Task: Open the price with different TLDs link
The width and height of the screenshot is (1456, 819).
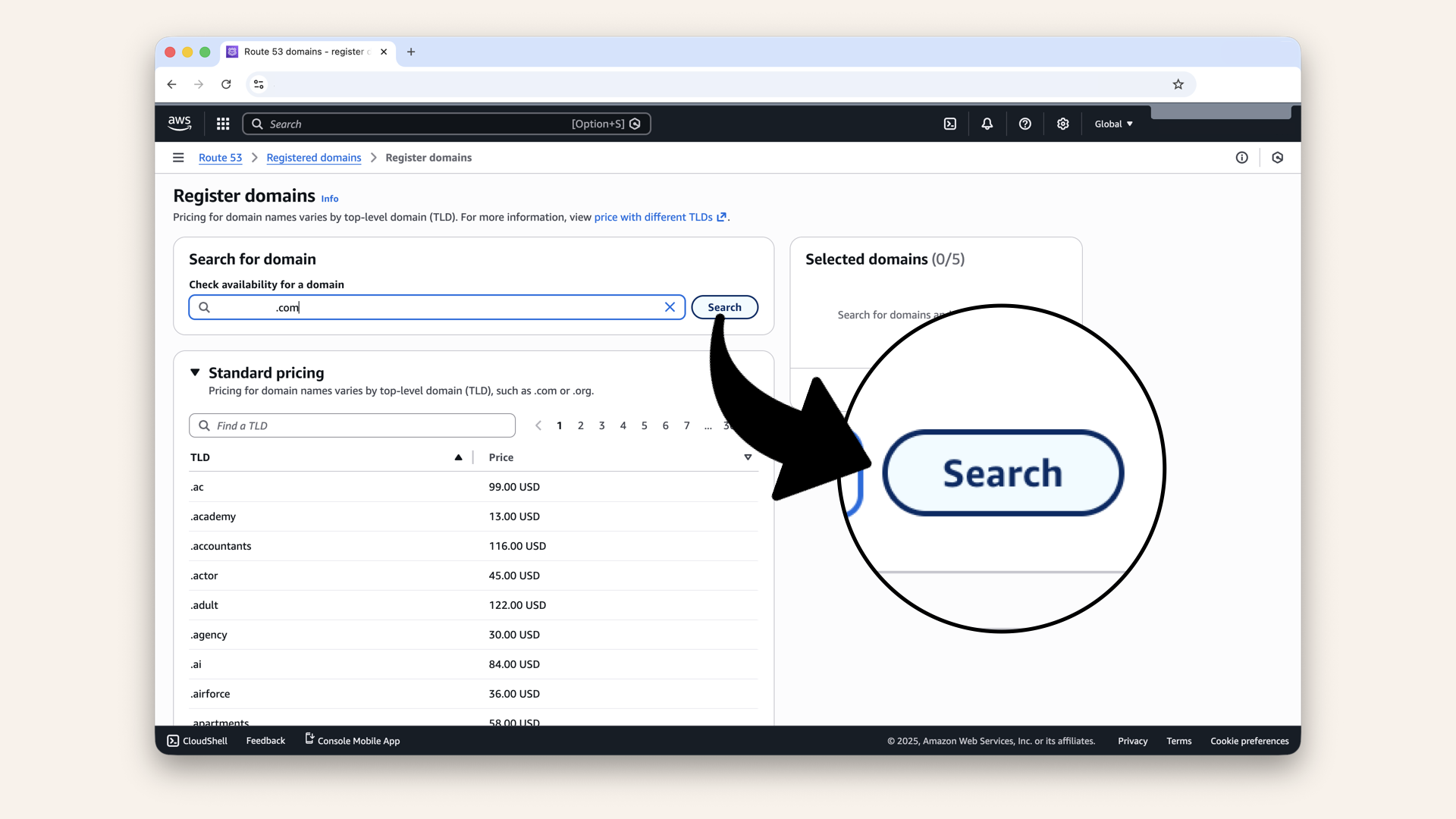Action: pos(654,217)
